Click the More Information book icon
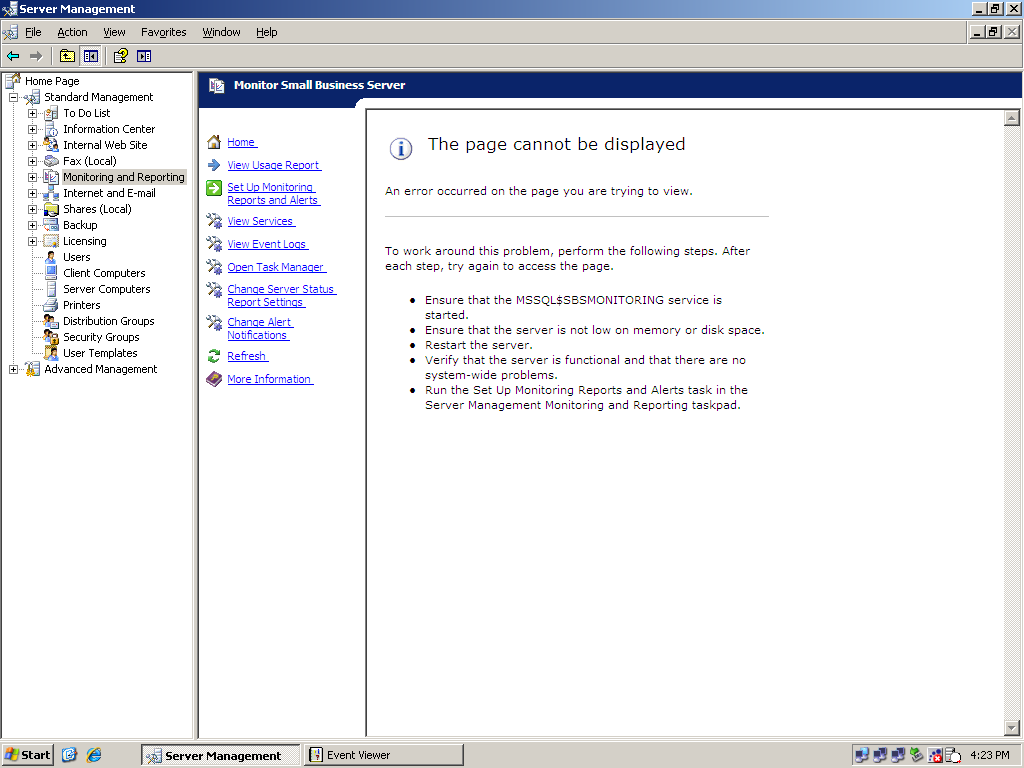The height and width of the screenshot is (768, 1024). click(x=214, y=379)
